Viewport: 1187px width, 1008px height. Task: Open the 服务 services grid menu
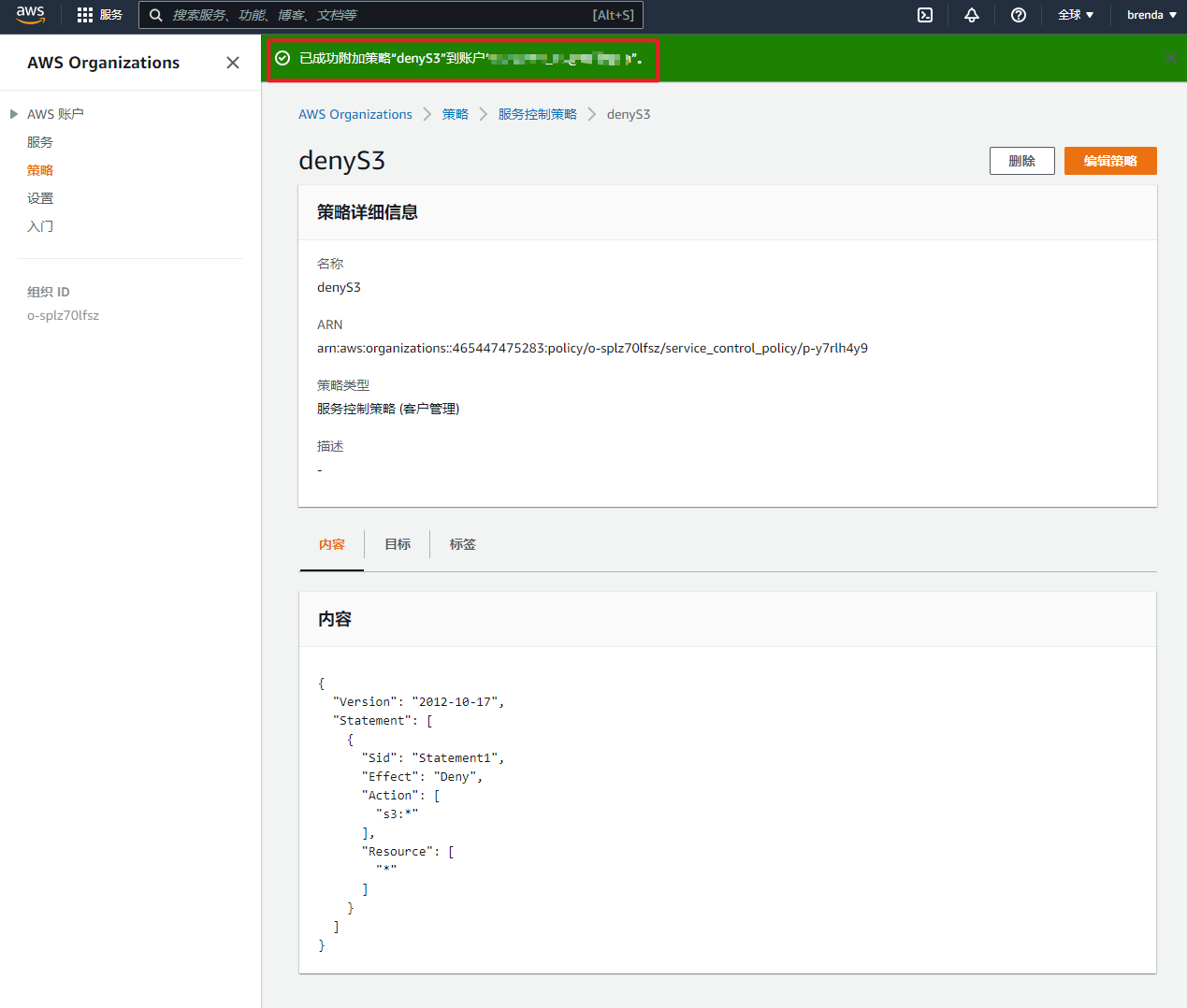click(99, 15)
